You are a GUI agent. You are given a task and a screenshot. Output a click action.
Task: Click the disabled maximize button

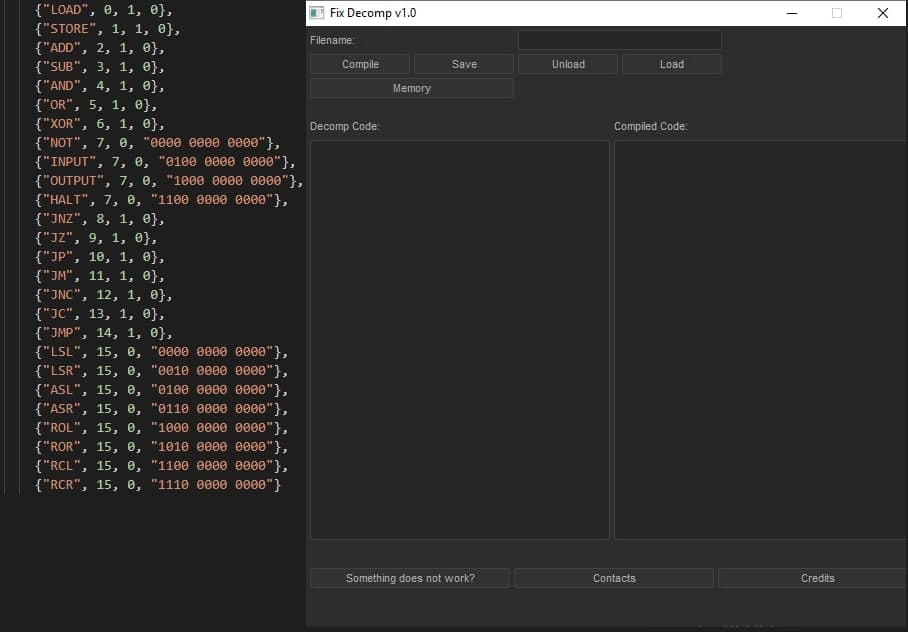(x=837, y=13)
